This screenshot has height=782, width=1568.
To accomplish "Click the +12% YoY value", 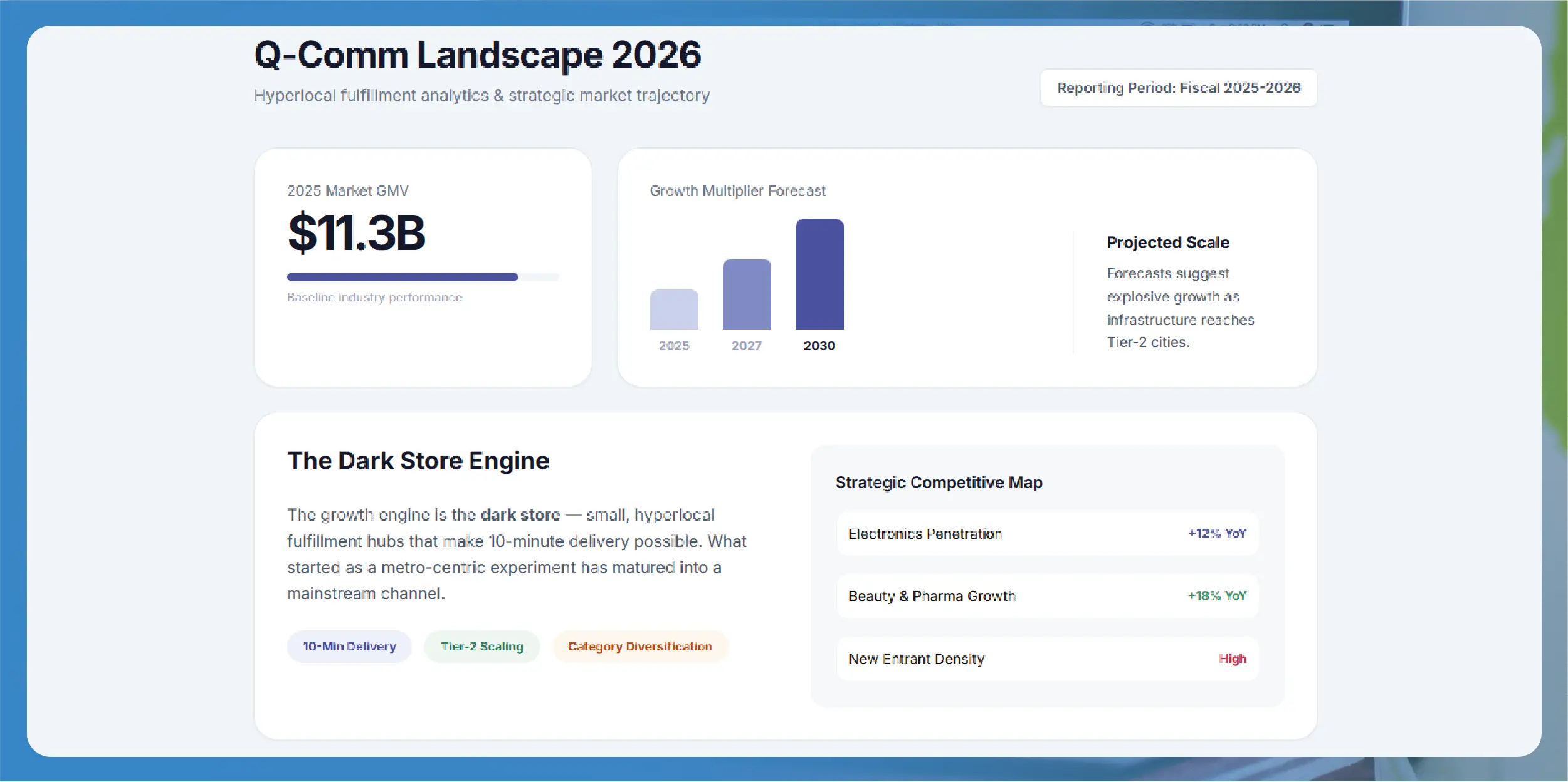I will [1217, 533].
